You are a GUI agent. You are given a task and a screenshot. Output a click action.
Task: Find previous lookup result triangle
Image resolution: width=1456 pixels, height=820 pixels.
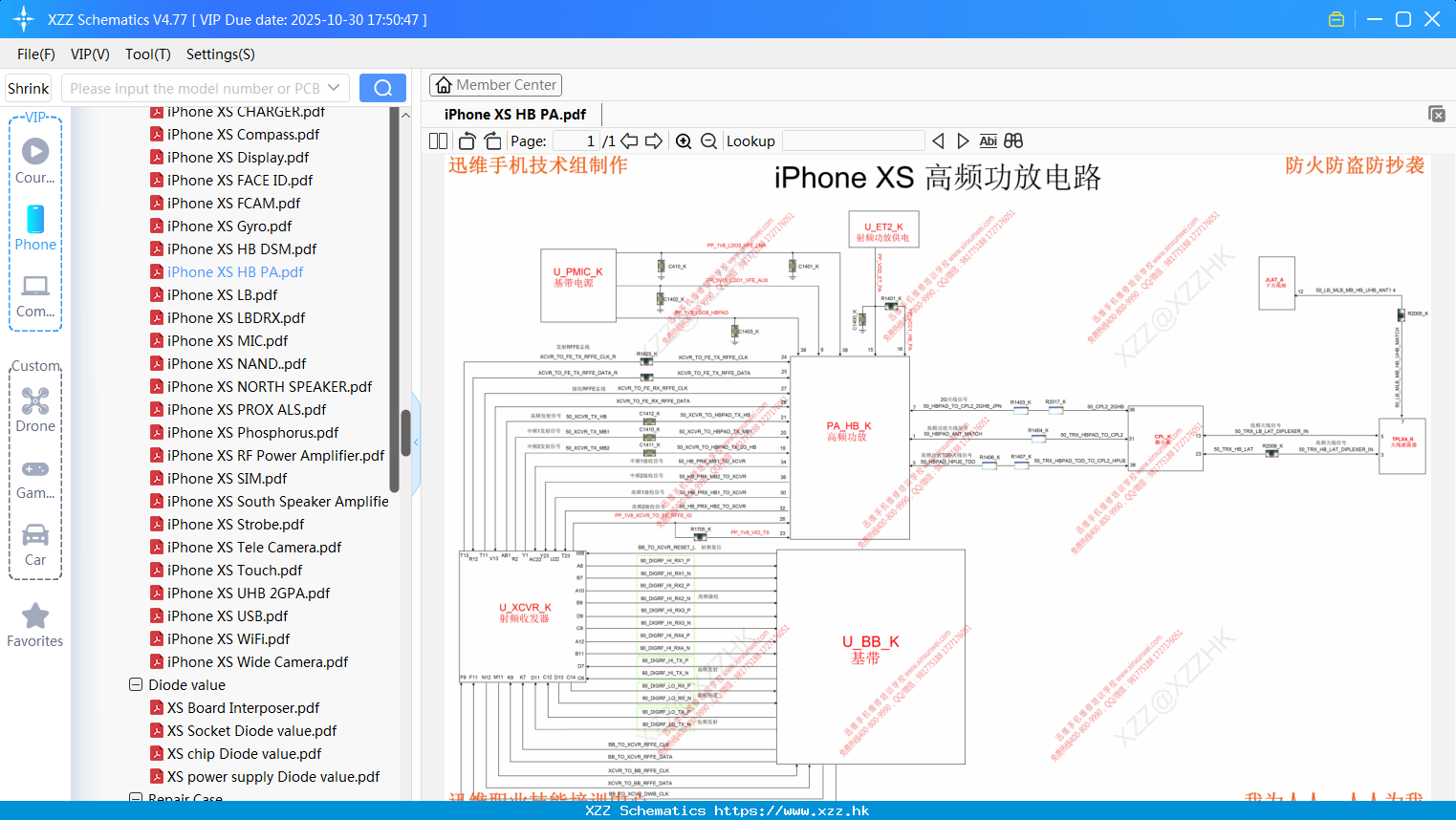tap(938, 140)
